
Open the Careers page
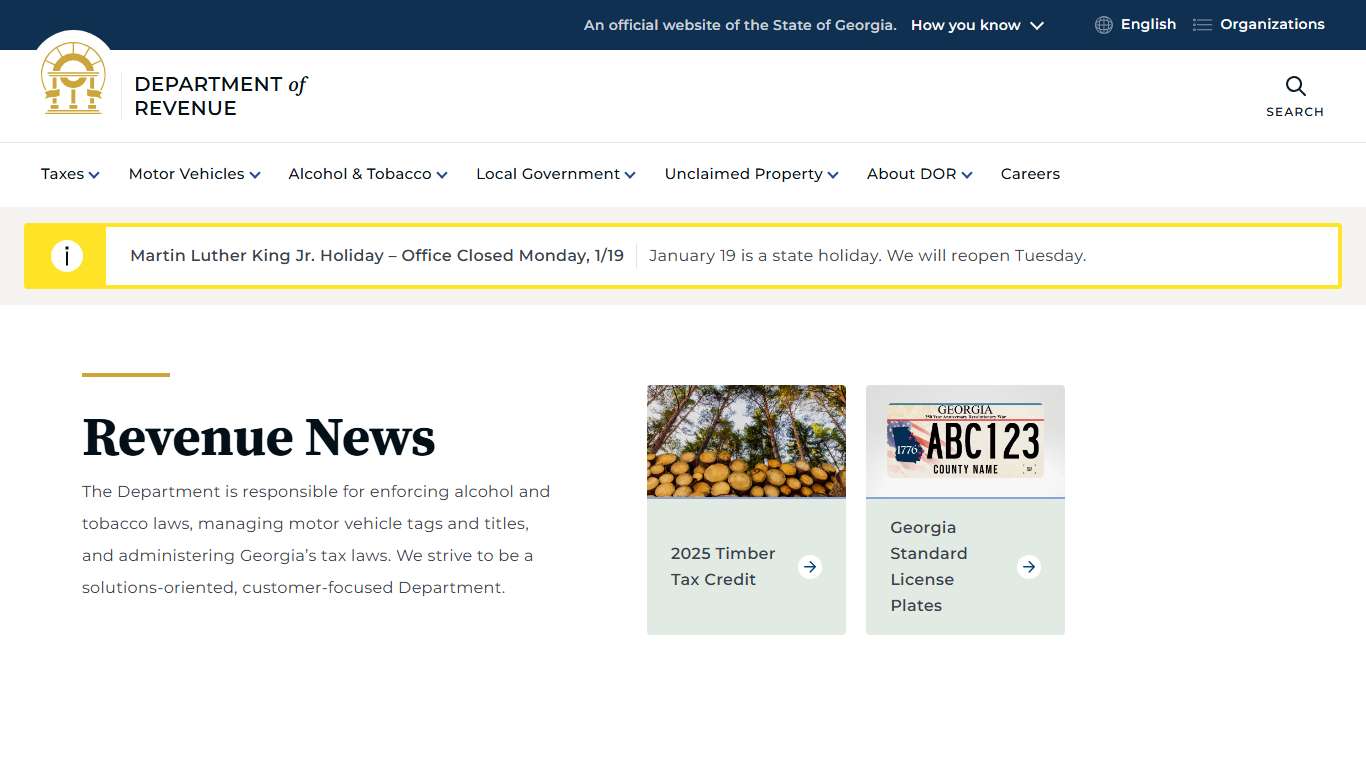pyautogui.click(x=1030, y=173)
